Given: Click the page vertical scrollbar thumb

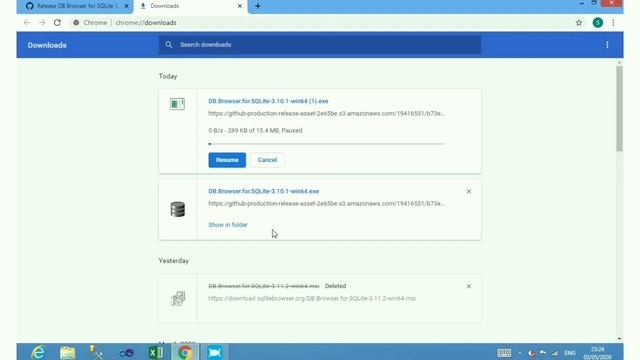Looking at the screenshot, I should (619, 108).
